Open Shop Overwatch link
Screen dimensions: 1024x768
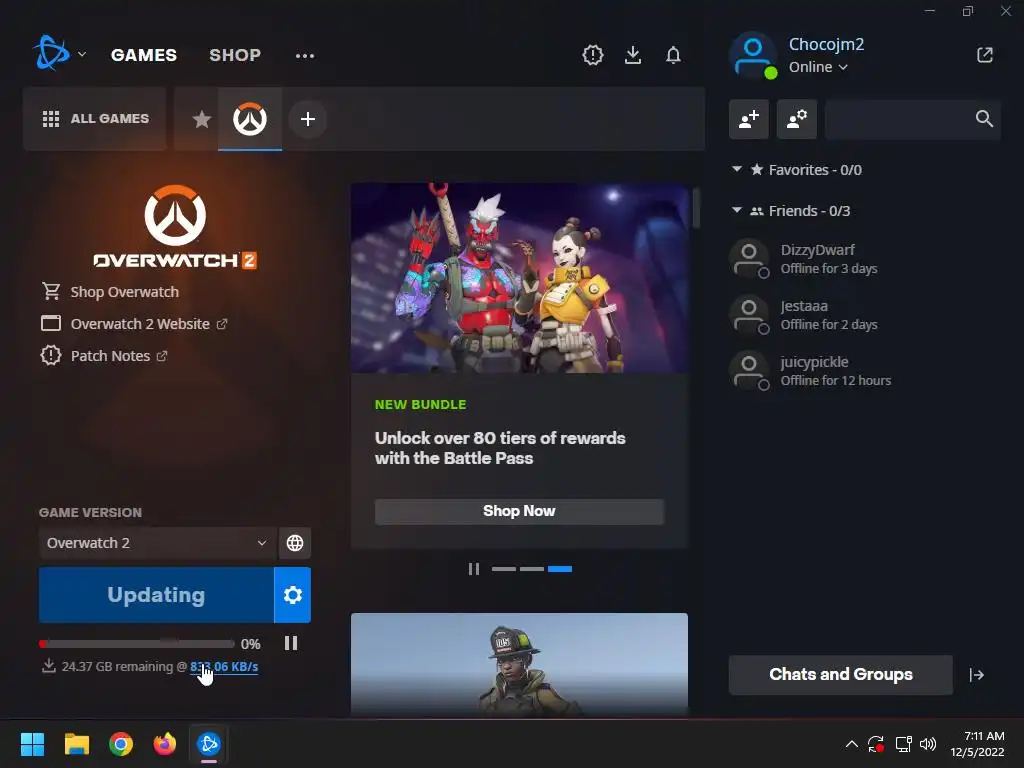coord(125,292)
